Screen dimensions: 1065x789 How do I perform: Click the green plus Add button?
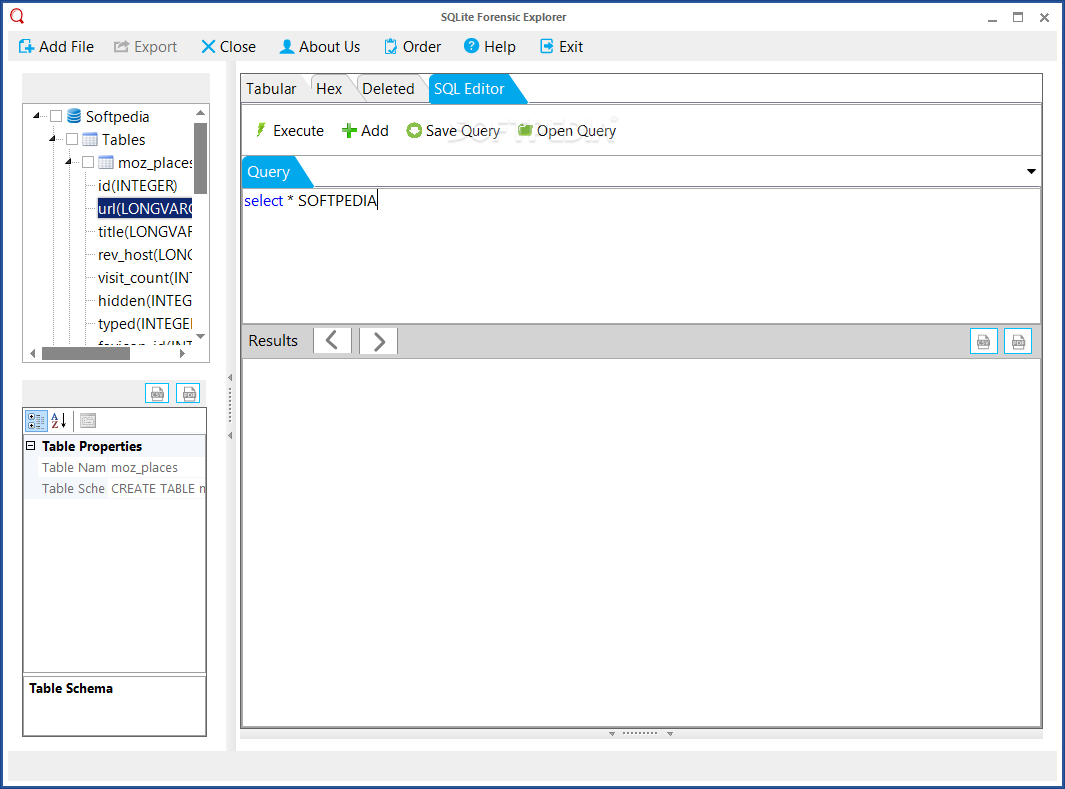coord(365,130)
